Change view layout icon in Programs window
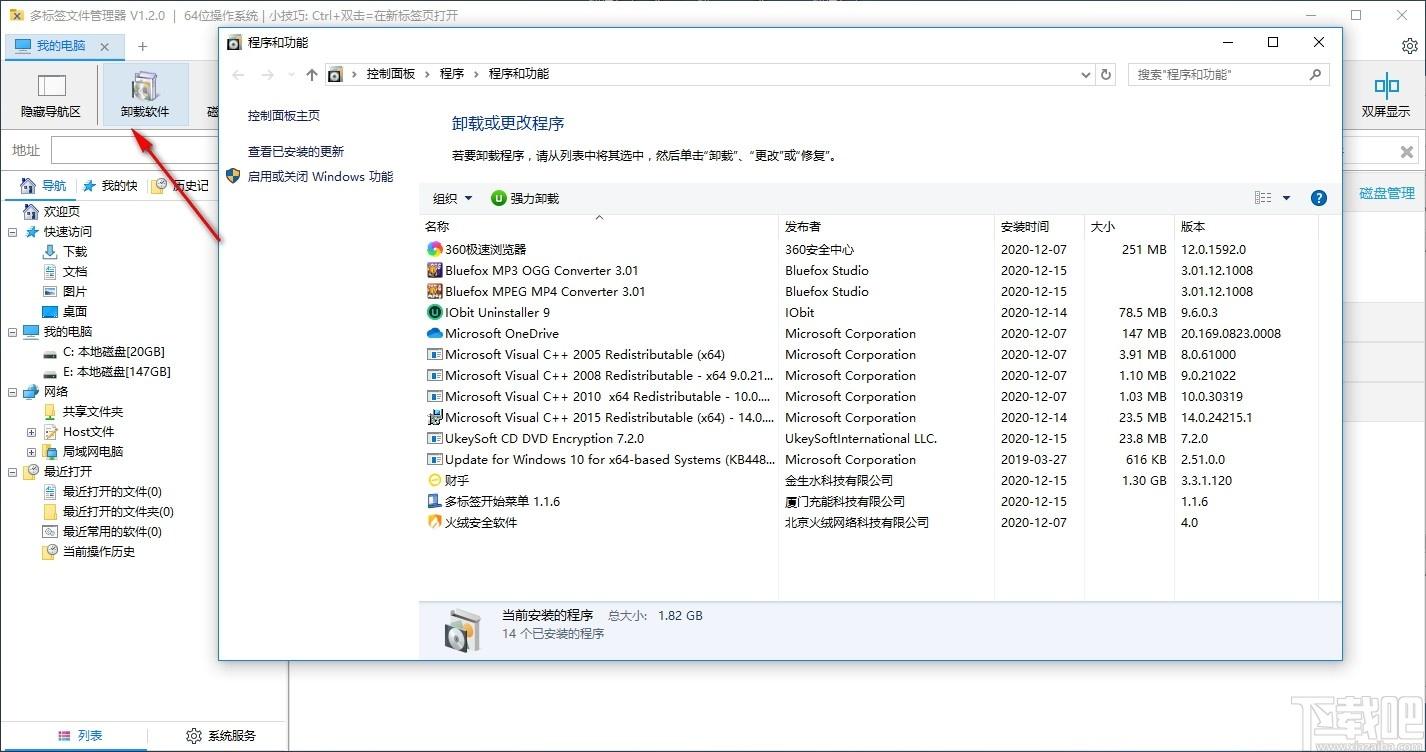Viewport: 1426px width, 752px height. point(1263,198)
